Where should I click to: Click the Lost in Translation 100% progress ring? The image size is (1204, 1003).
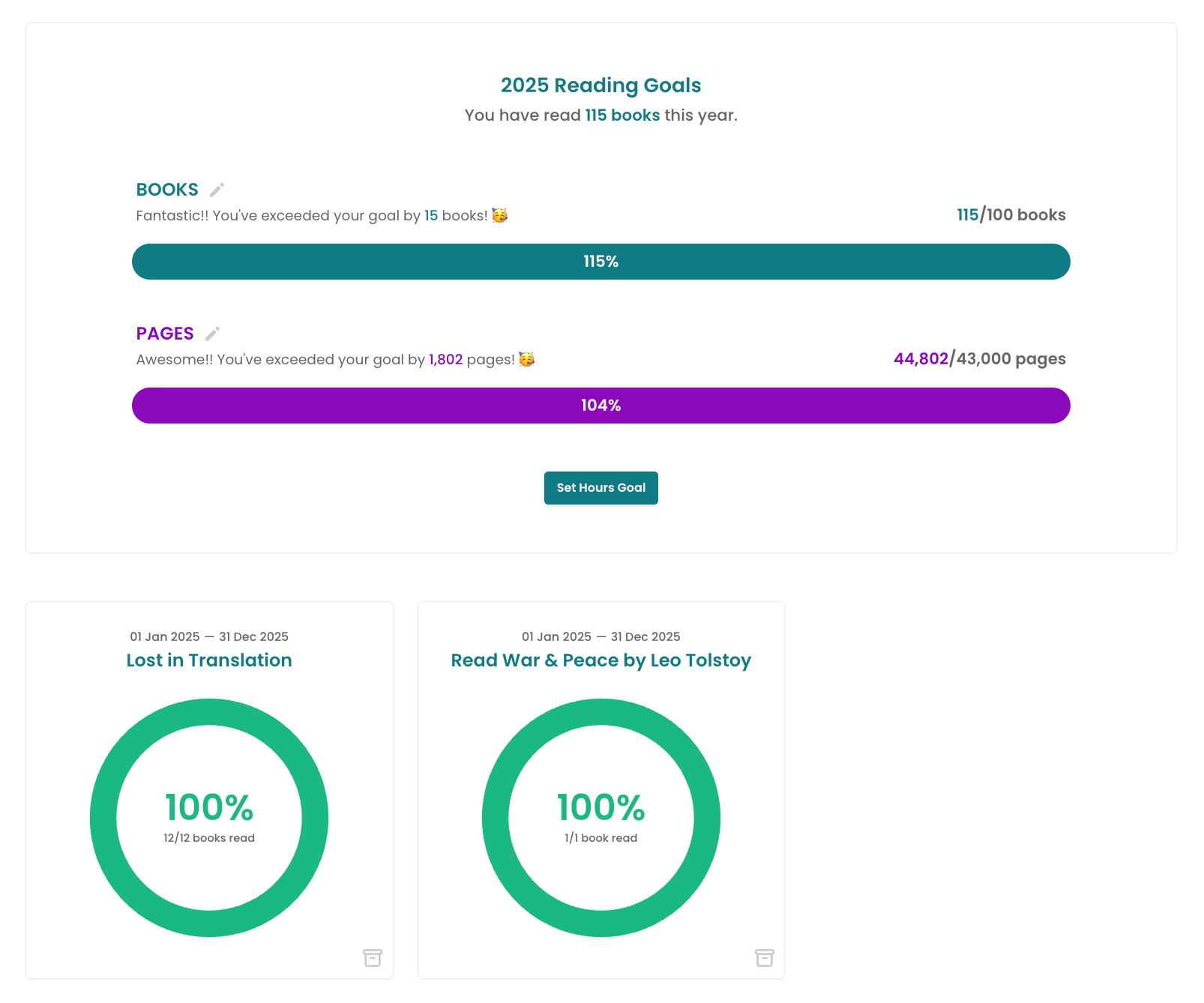pyautogui.click(x=209, y=818)
